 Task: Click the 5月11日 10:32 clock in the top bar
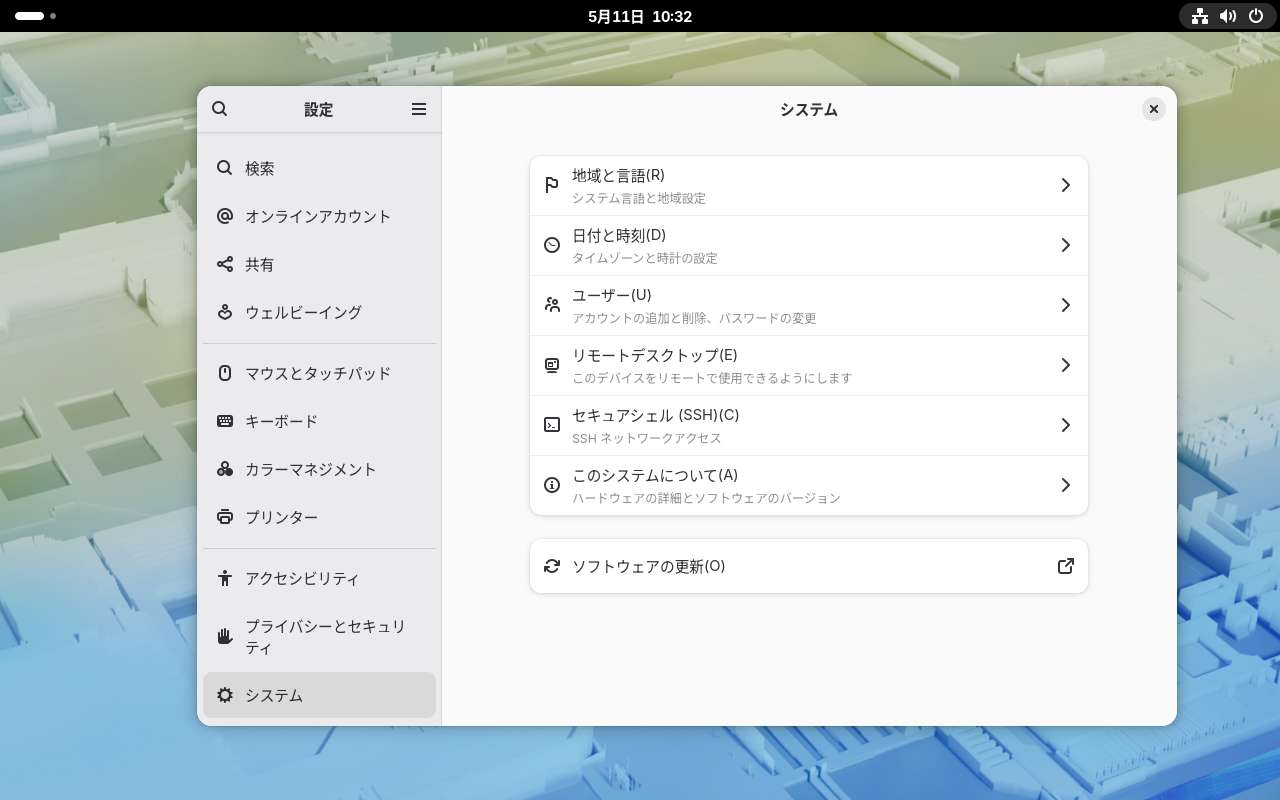pos(640,16)
